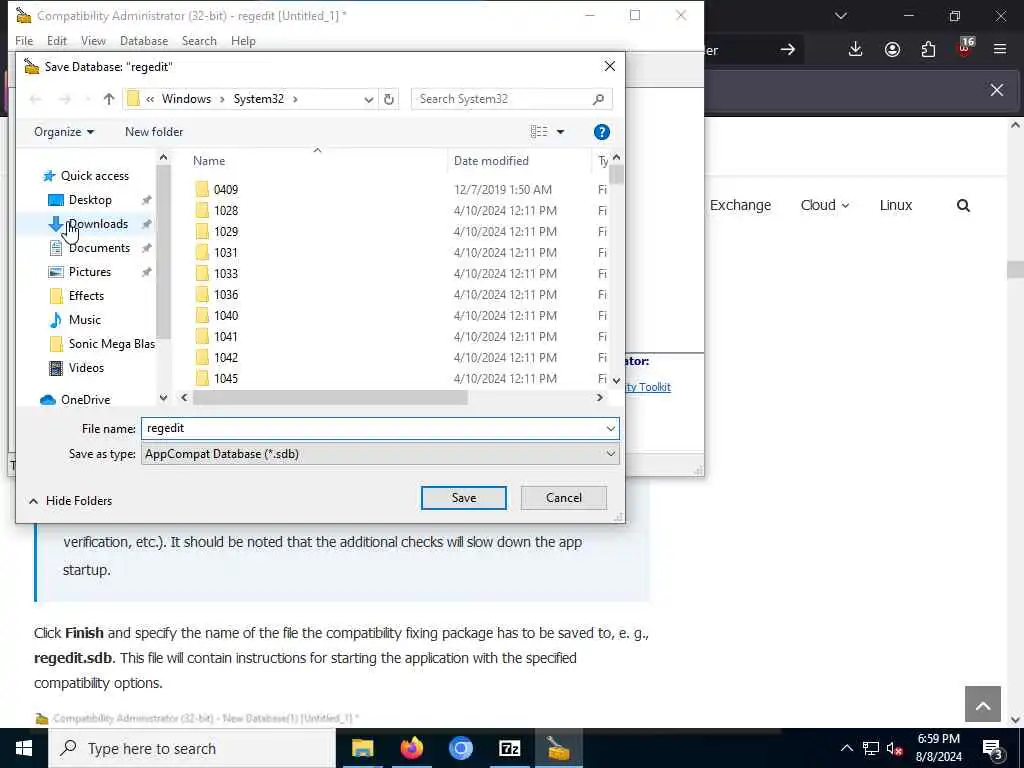
Task: Open the Help question mark in Save dialog
Action: click(x=601, y=132)
